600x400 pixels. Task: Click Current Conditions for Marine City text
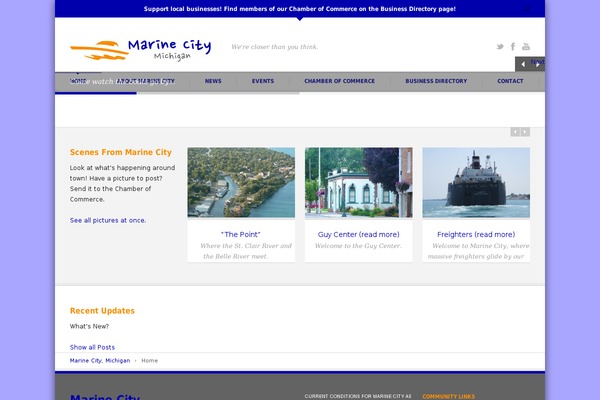tap(358, 397)
